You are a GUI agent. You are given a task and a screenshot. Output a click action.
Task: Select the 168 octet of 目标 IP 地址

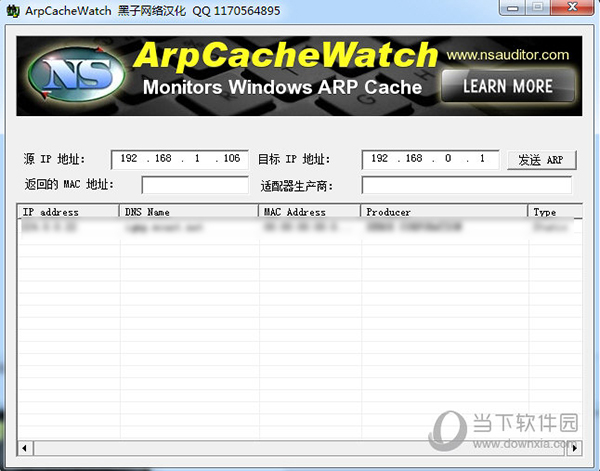414,158
